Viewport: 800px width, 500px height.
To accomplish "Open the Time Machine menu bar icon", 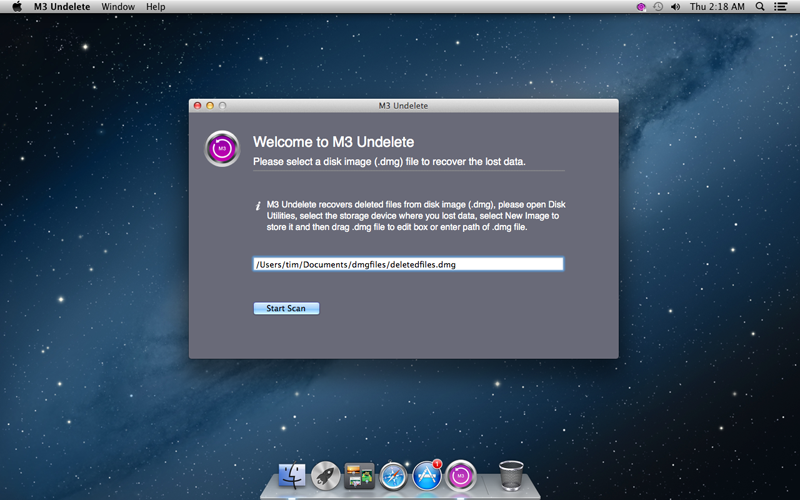I will click(x=658, y=7).
